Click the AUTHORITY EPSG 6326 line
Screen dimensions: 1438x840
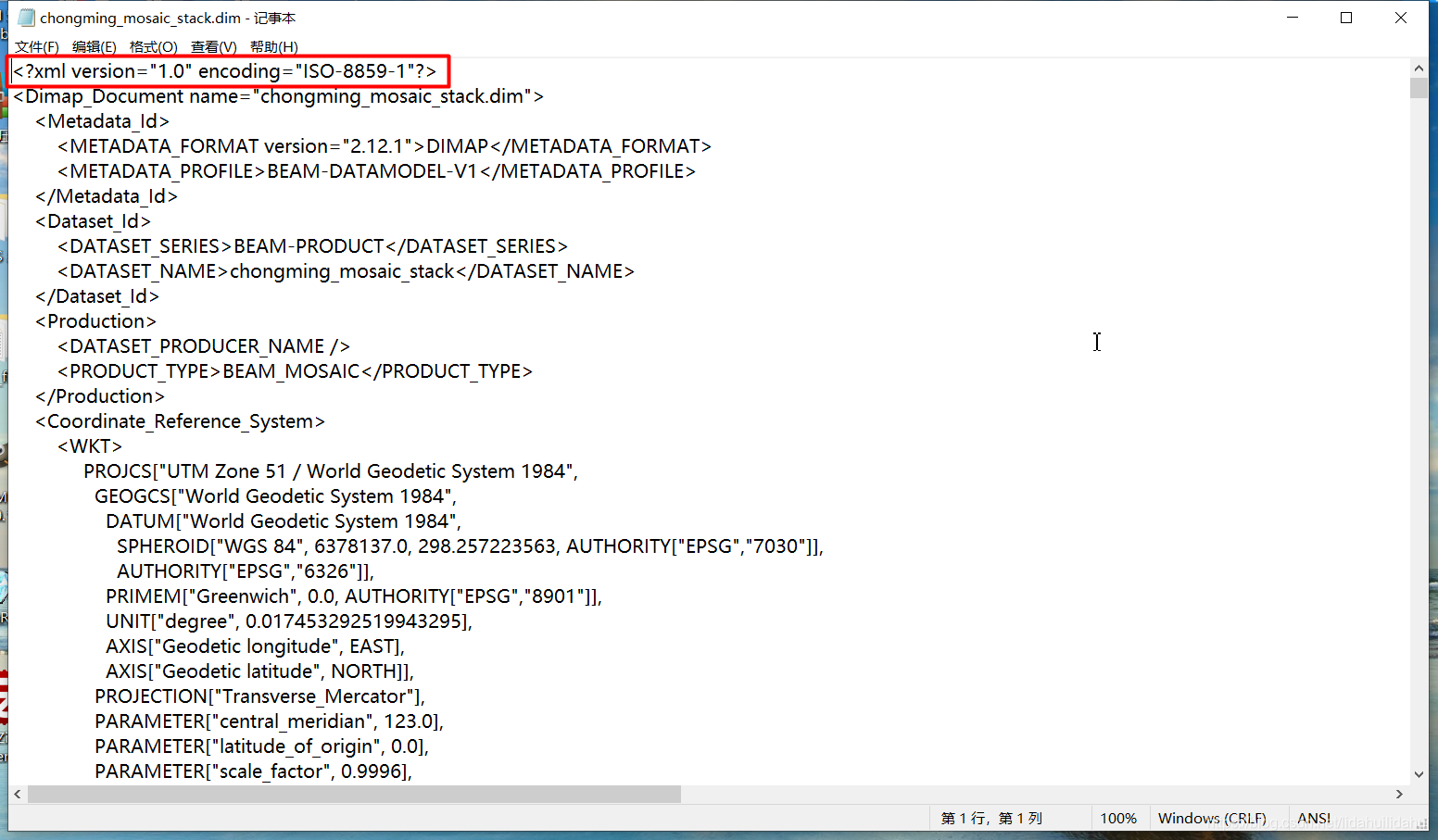coord(246,571)
